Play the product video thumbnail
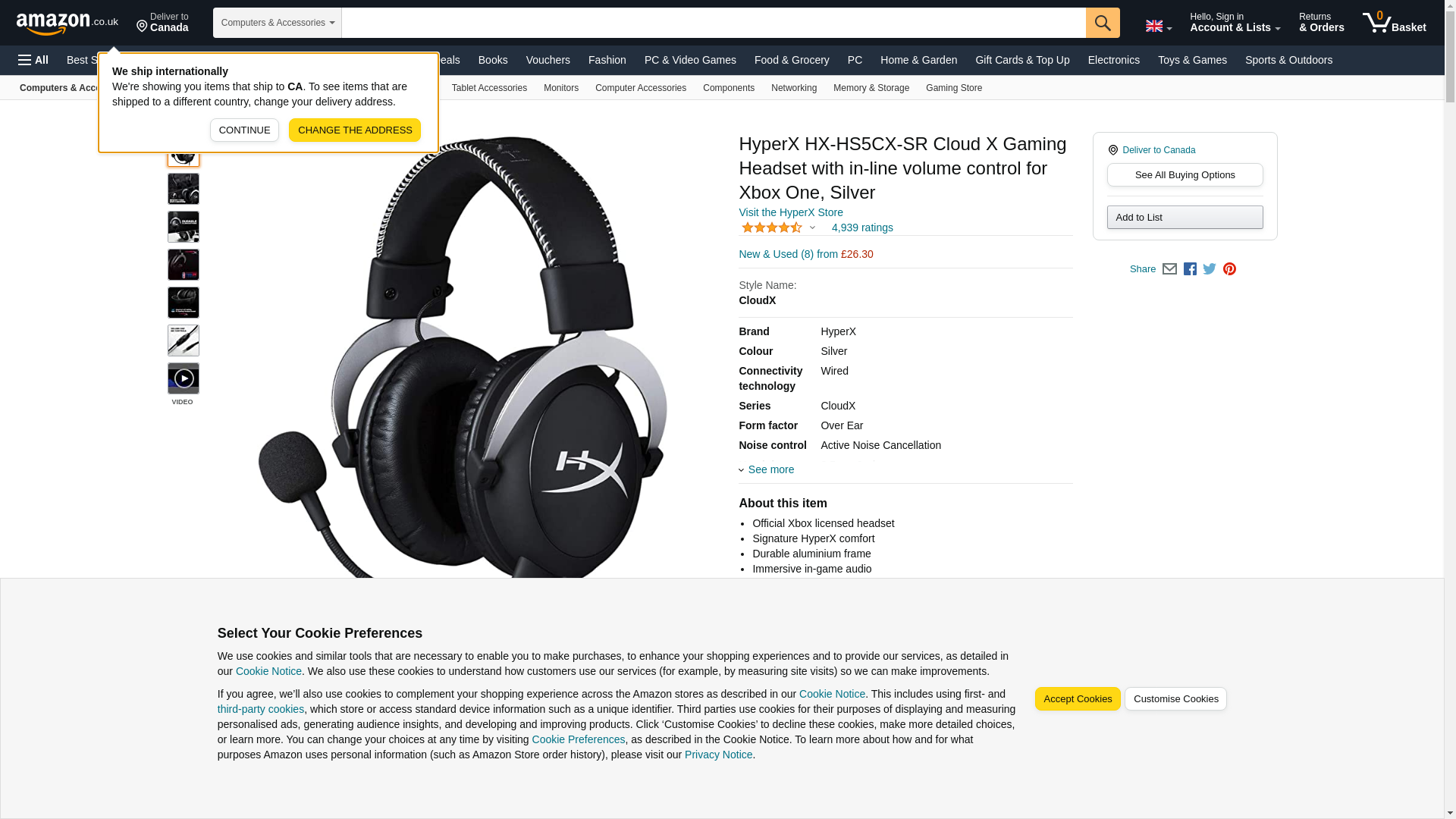Screen dimensions: 1456x819 [184, 378]
